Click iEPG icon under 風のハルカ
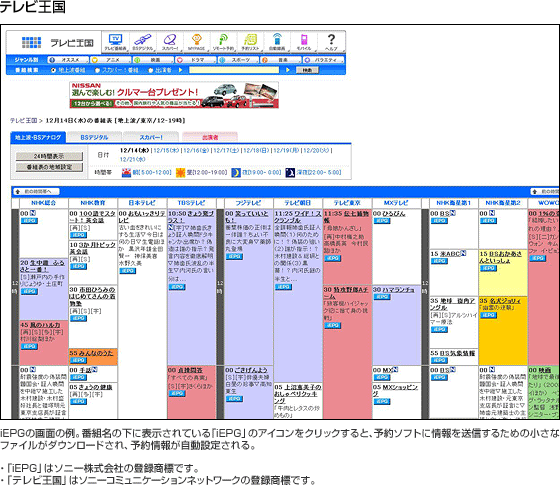 coord(29,346)
